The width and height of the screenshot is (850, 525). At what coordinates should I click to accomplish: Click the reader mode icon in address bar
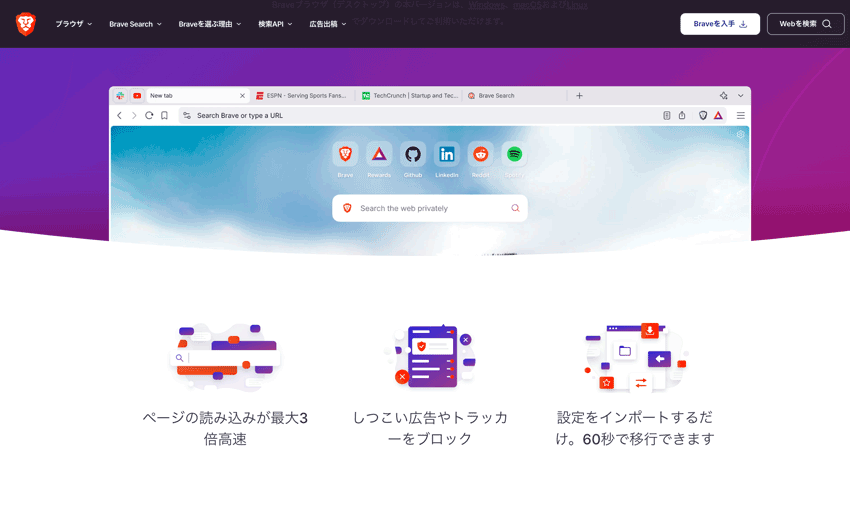pos(667,116)
